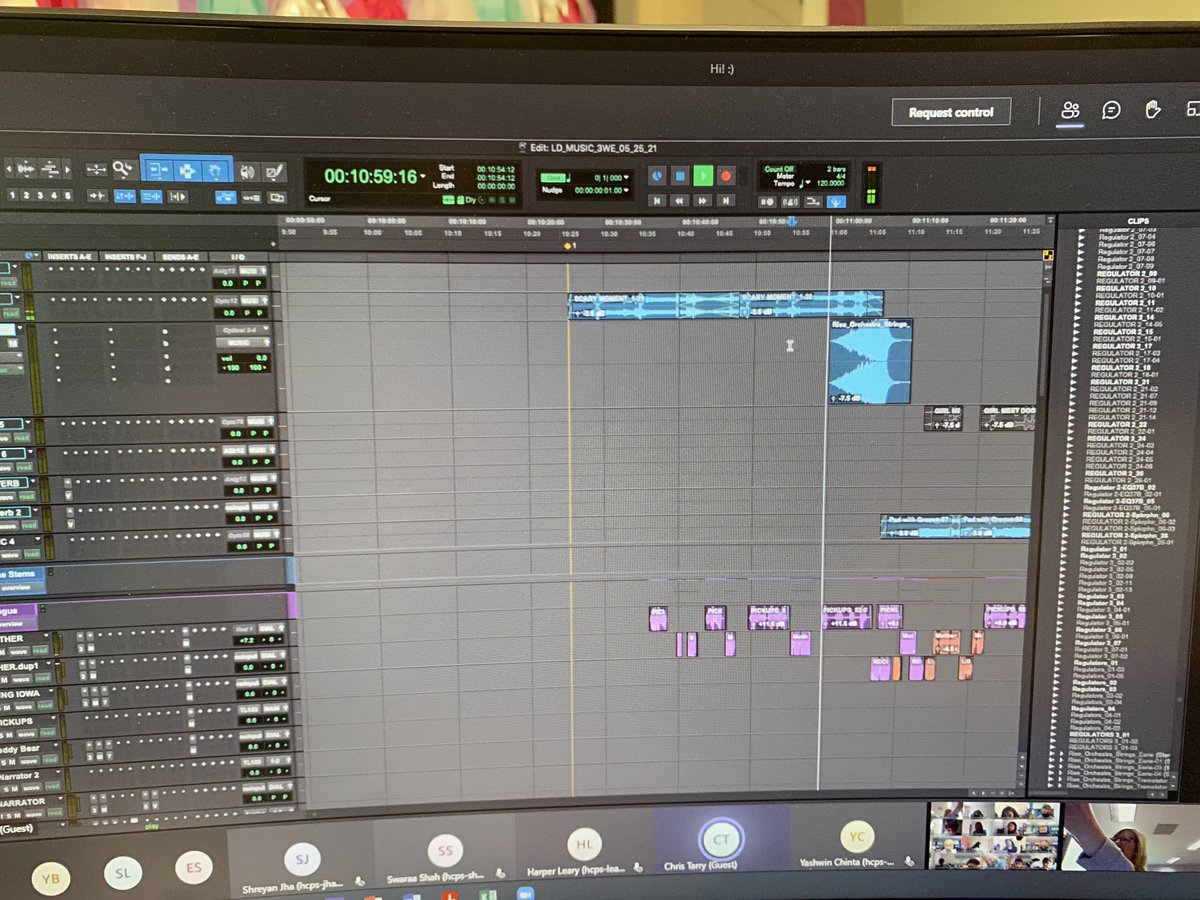Click the green Play button

click(x=703, y=175)
